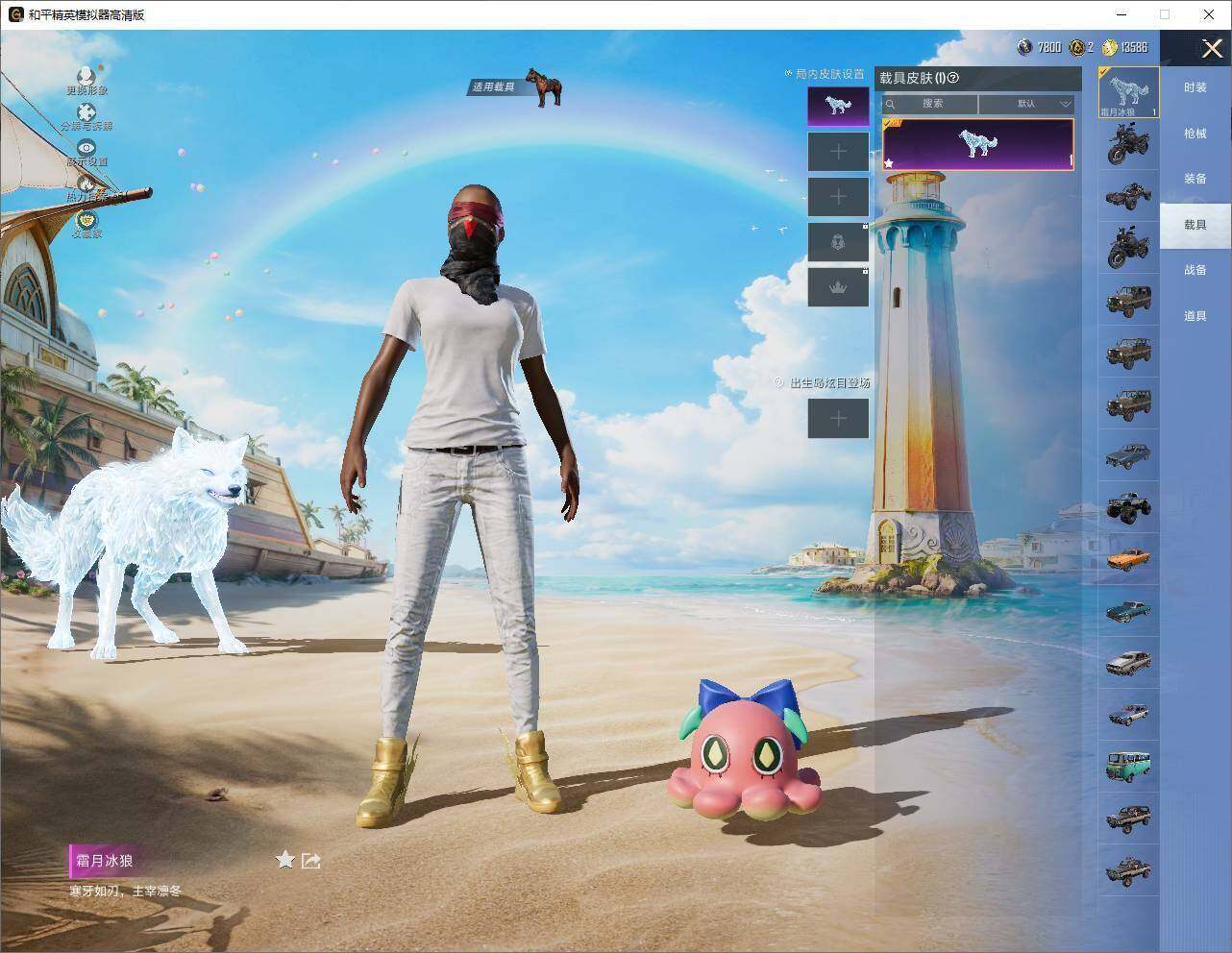Click the 搜索 search field

pos(930,104)
